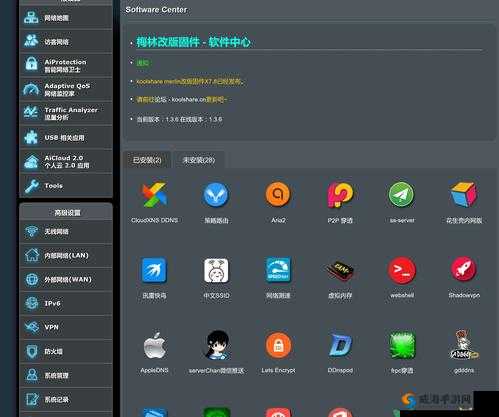Follow the koolshare.cn forum update link
499x417 pixels.
(x=182, y=99)
